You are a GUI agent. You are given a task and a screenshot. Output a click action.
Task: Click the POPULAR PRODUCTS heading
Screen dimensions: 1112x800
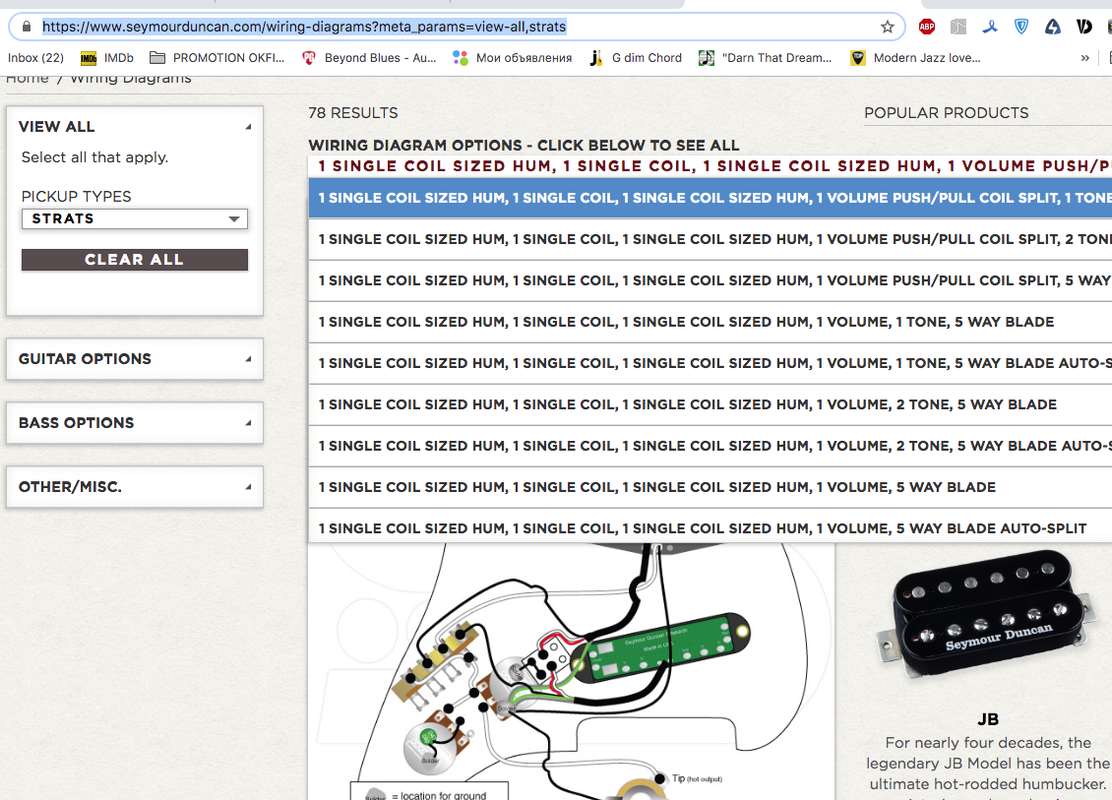pyautogui.click(x=946, y=113)
